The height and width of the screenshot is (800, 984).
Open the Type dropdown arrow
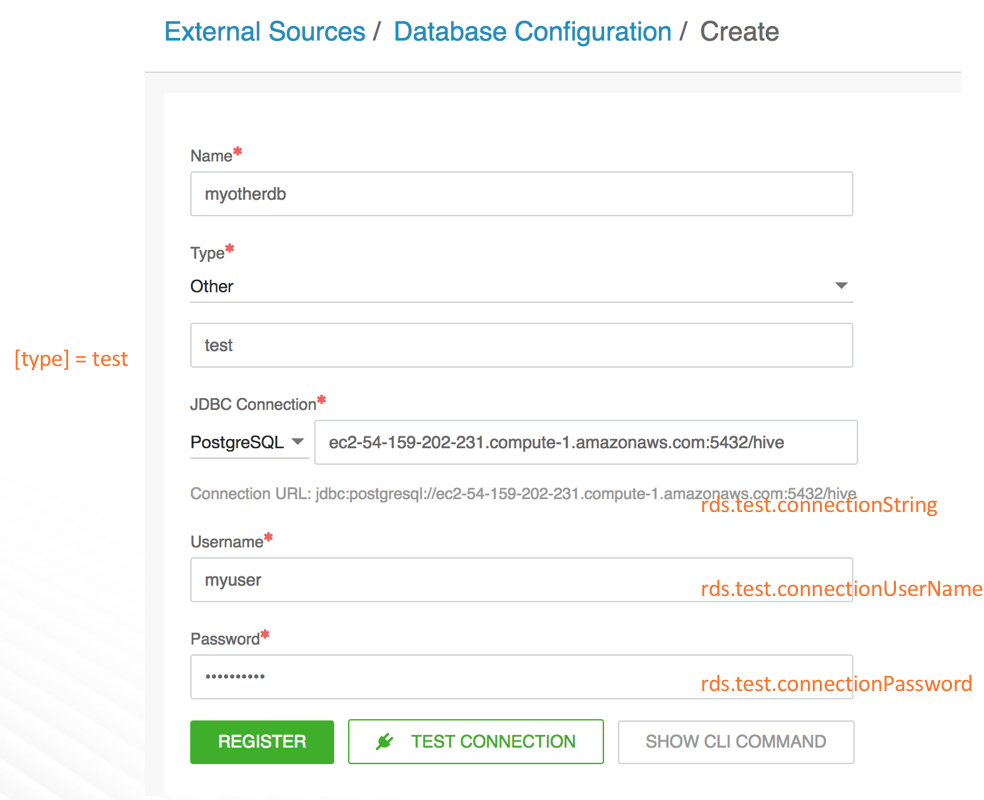point(841,285)
